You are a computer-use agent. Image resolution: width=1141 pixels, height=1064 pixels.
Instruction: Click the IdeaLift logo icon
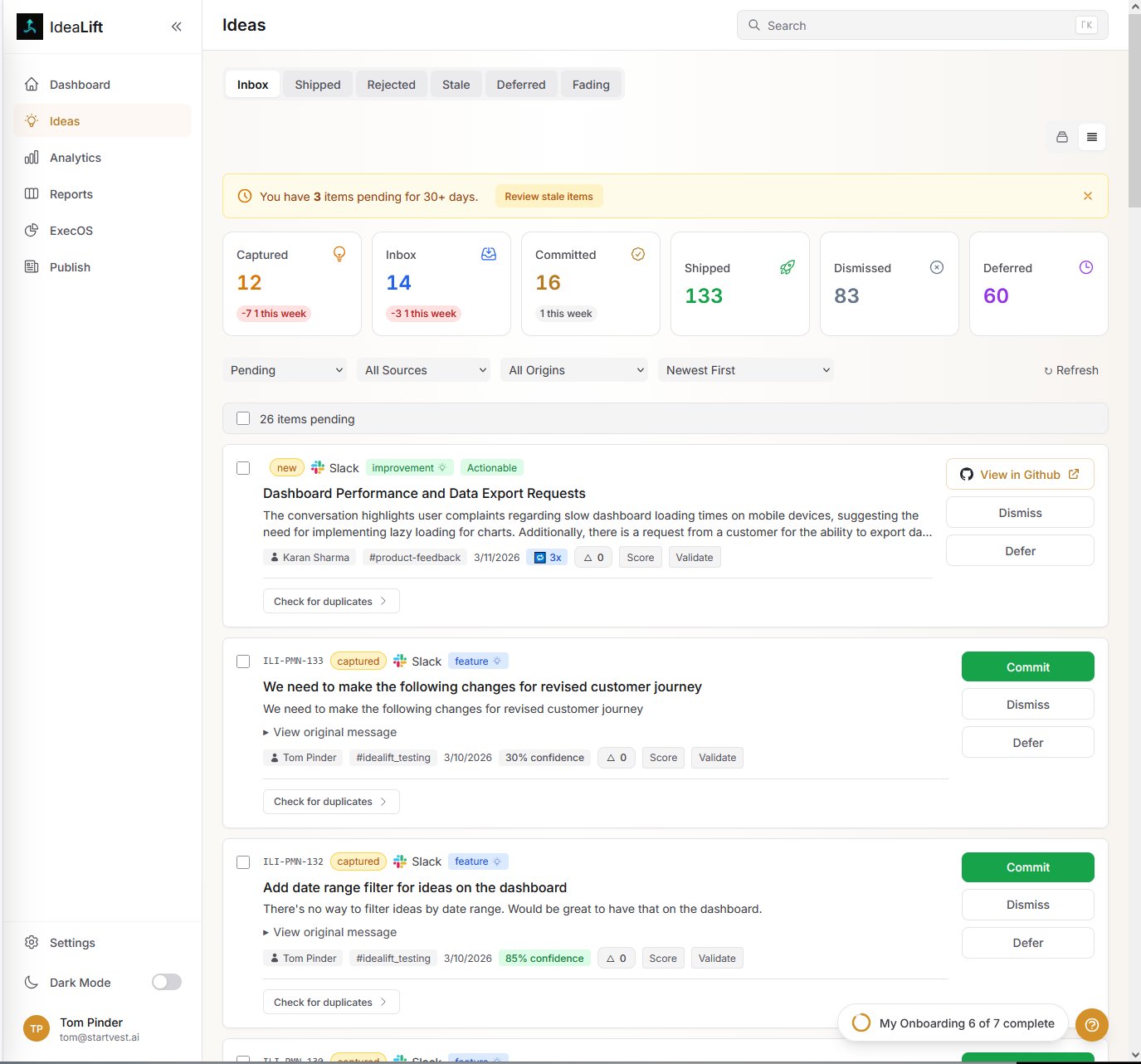coord(30,27)
